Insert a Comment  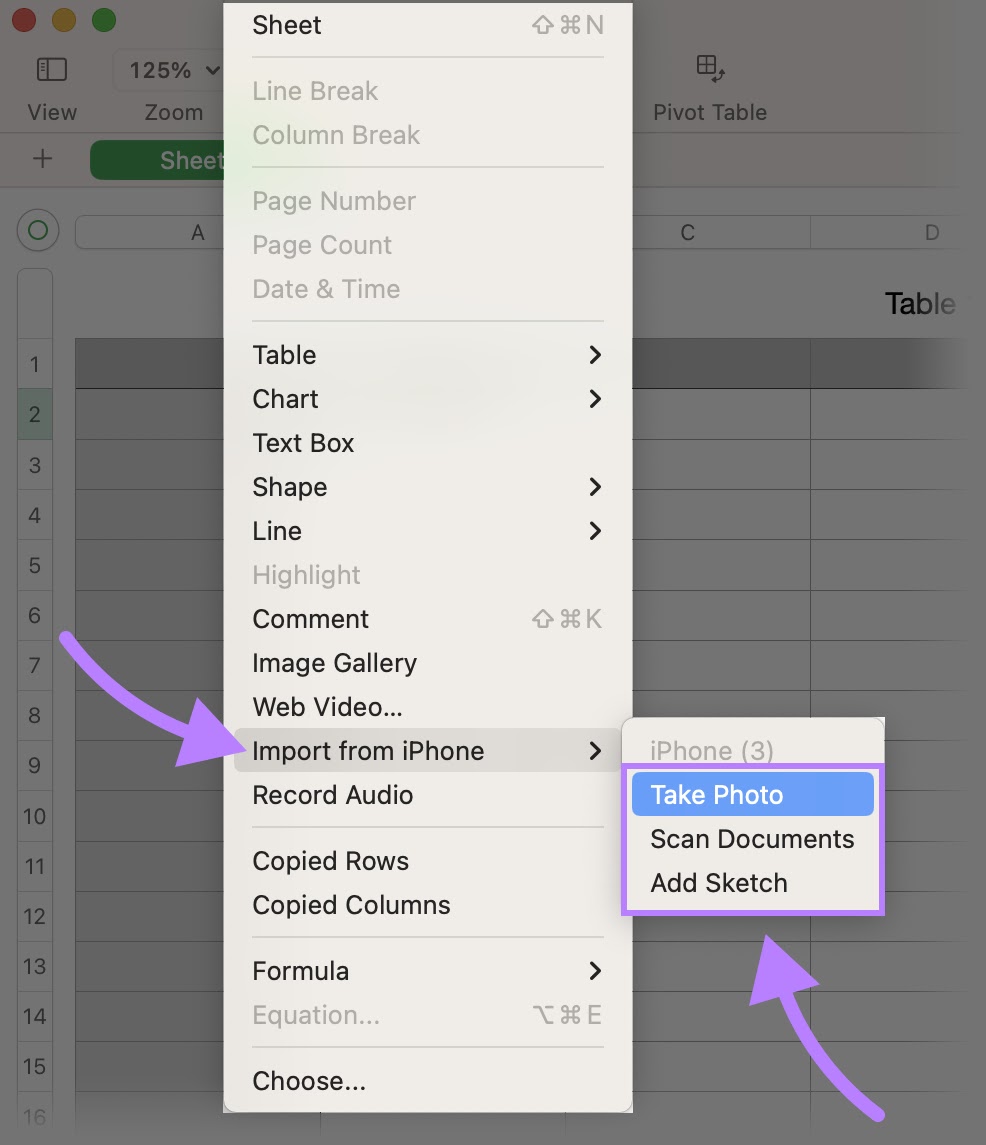tap(310, 619)
